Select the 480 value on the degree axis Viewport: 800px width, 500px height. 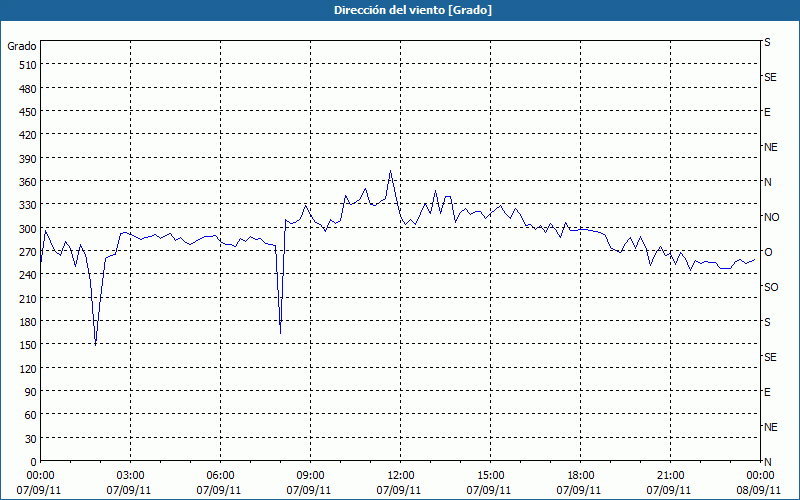28,89
